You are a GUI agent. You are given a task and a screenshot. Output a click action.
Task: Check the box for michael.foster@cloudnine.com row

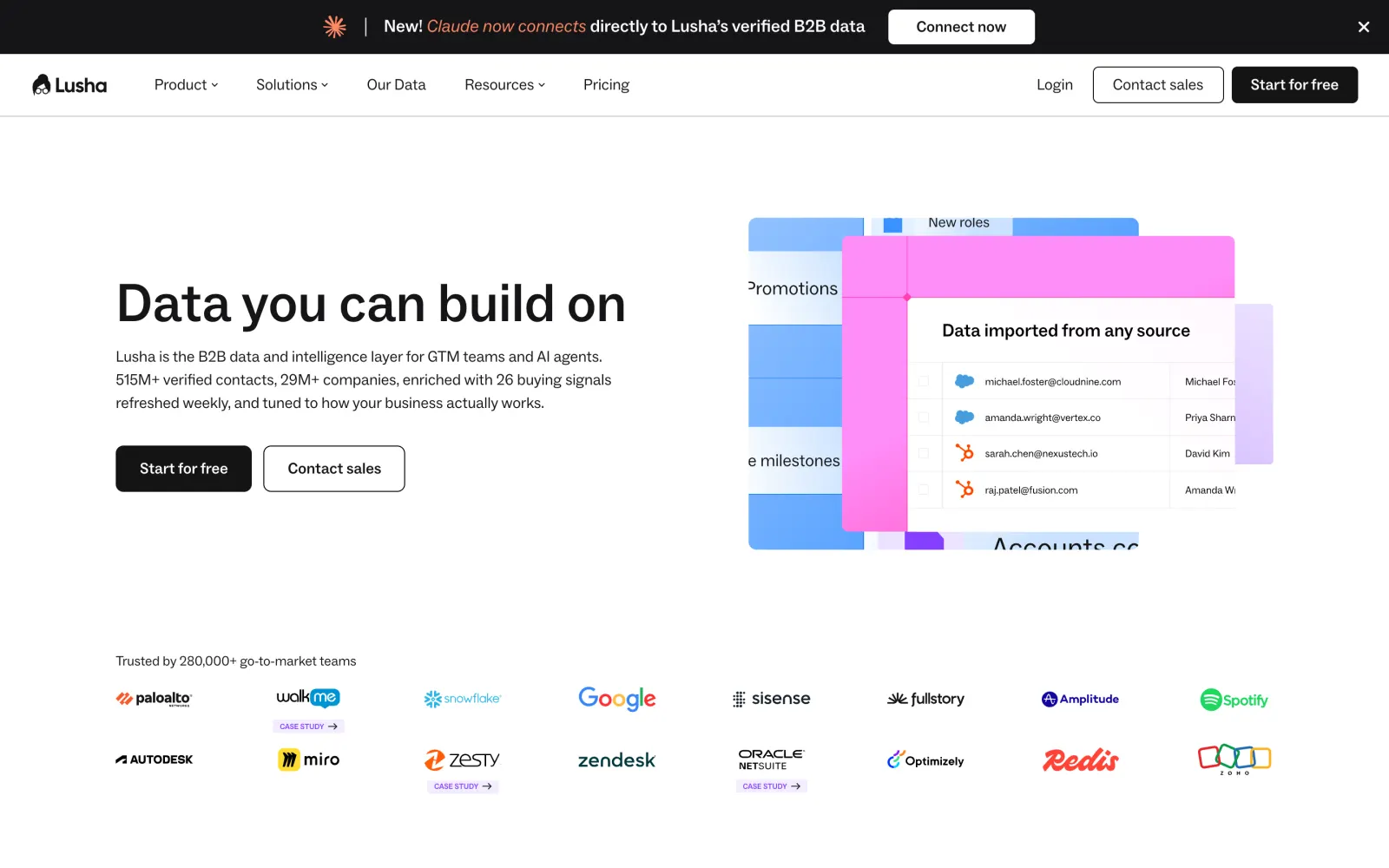click(x=924, y=381)
